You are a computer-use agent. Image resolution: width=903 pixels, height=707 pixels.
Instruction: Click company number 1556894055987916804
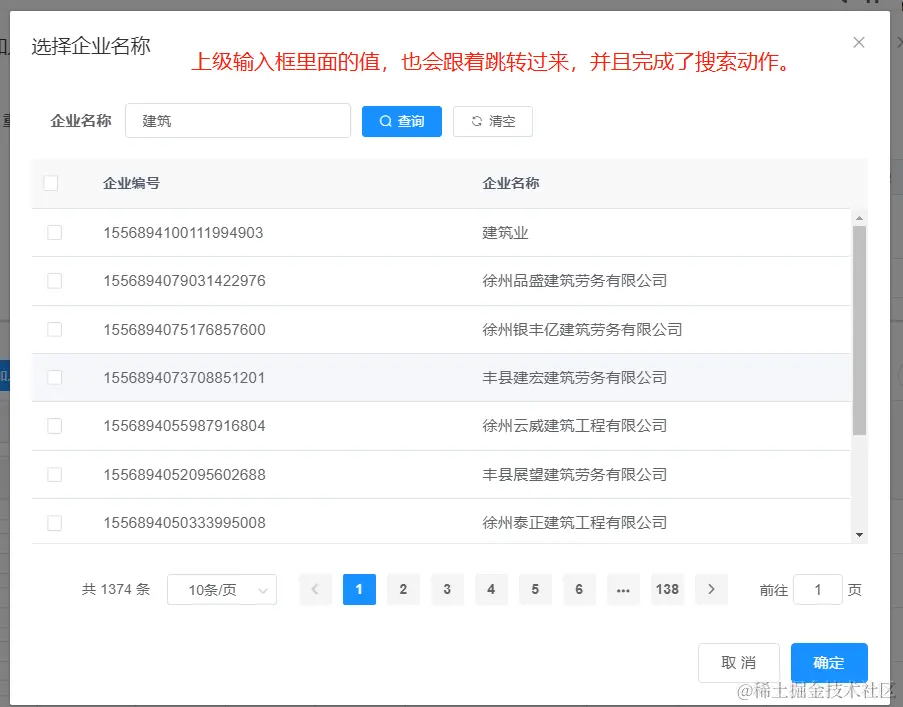[184, 426]
